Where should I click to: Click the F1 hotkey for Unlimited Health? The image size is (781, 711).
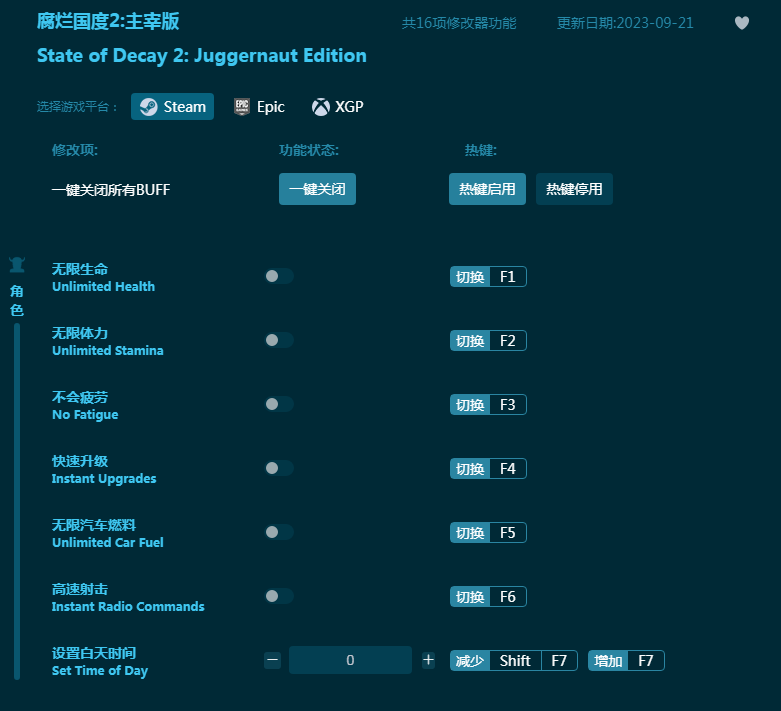click(x=488, y=277)
